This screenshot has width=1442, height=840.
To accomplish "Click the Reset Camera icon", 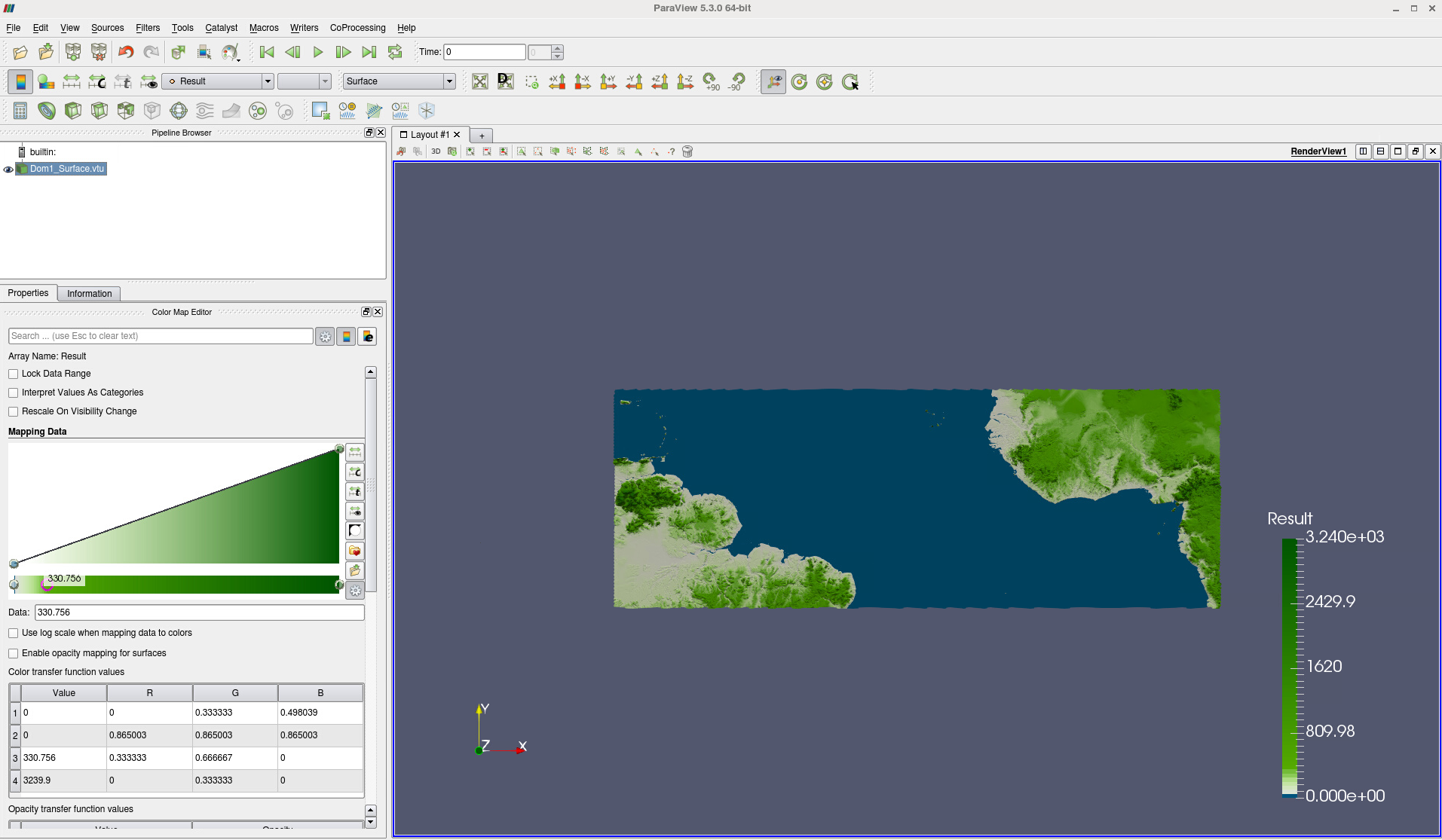I will coord(480,81).
